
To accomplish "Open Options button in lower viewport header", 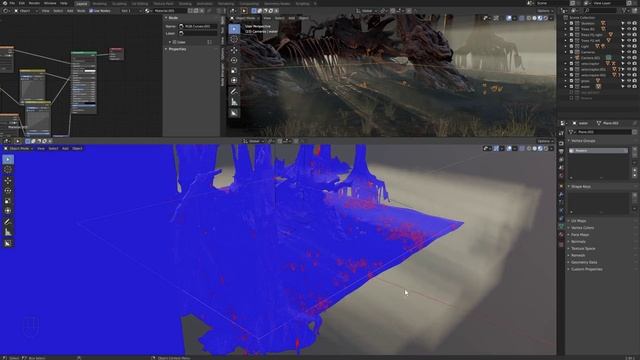I will (545, 141).
